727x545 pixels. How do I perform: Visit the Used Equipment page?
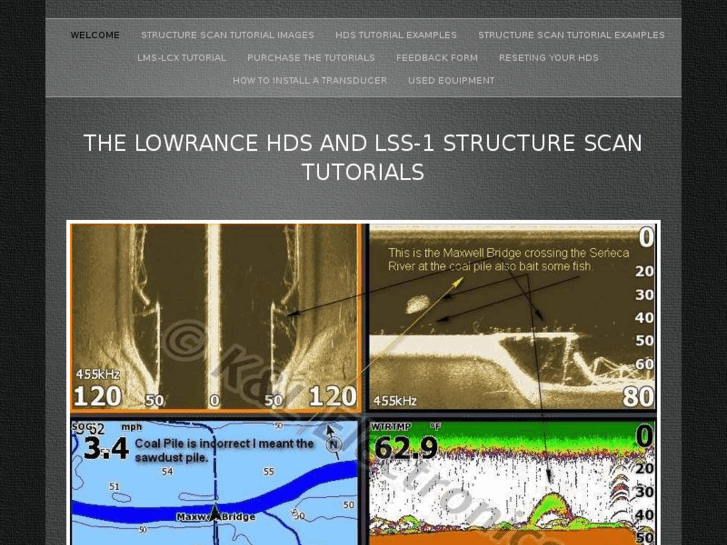(x=451, y=81)
